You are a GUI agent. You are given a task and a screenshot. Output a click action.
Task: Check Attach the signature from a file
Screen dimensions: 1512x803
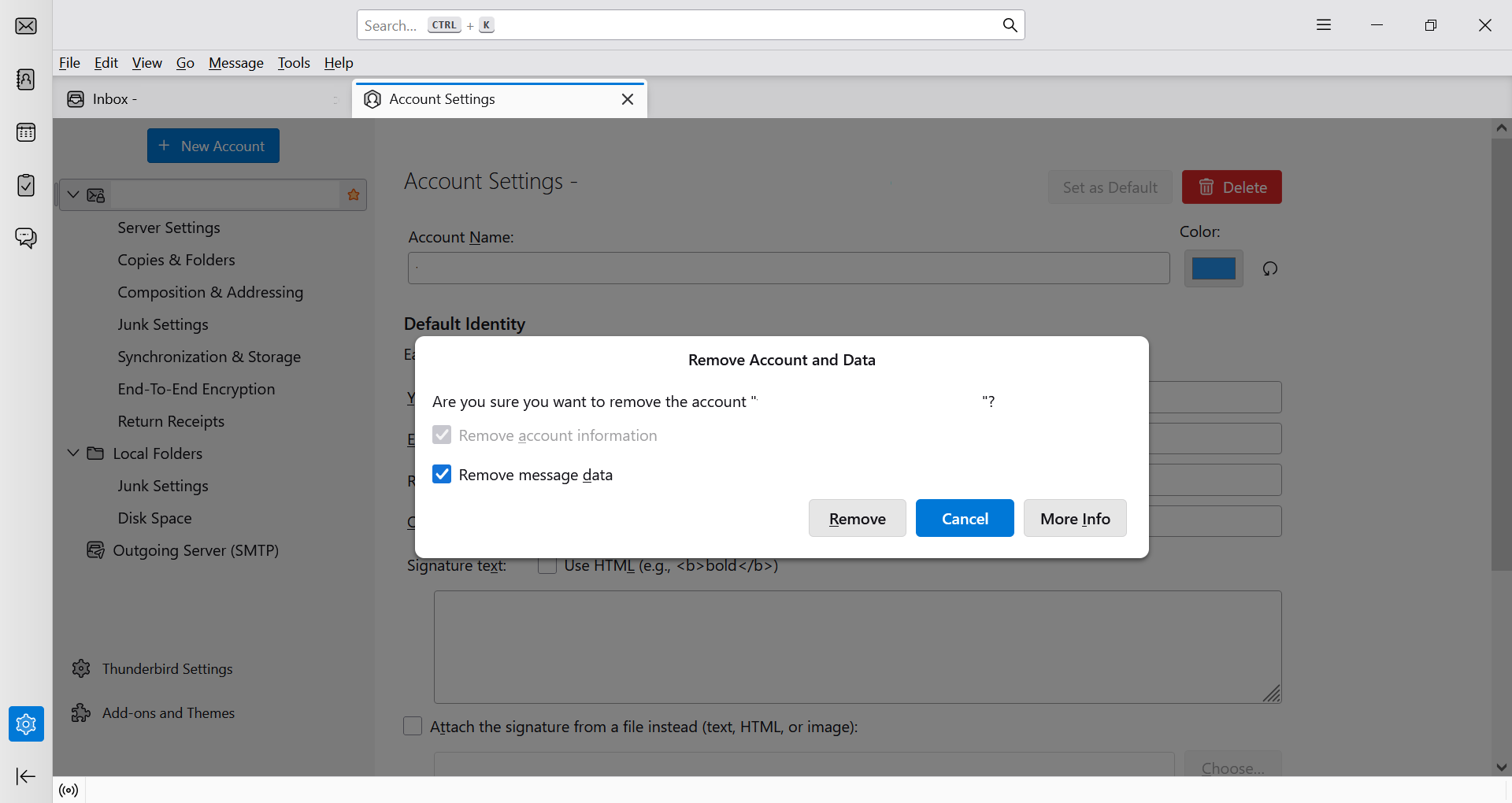tap(413, 726)
